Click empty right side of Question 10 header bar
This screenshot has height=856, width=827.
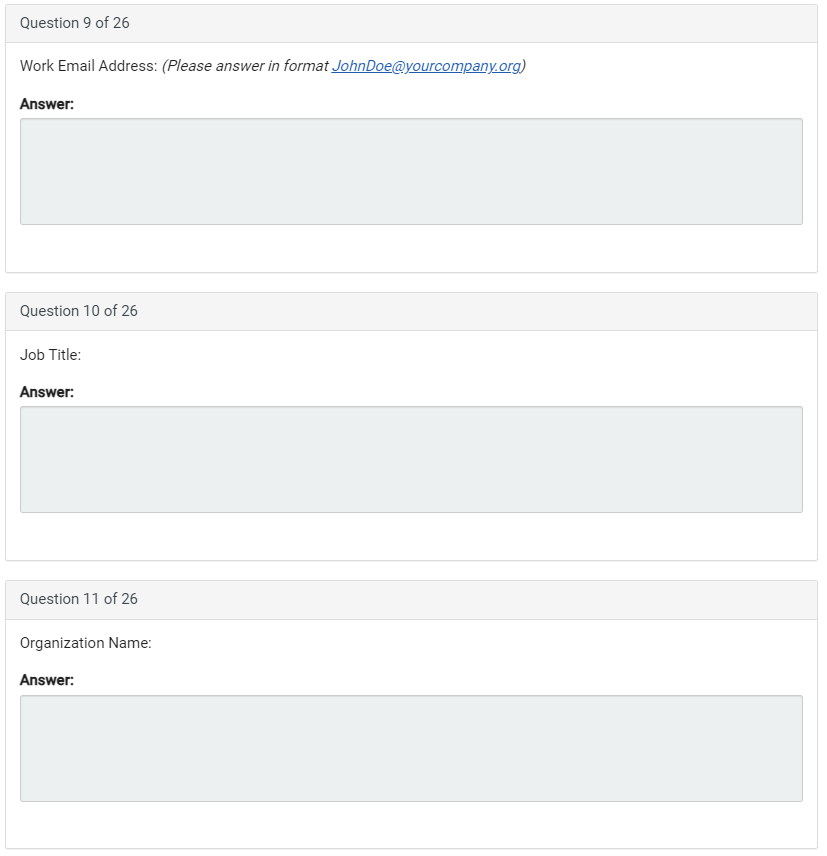tap(600, 311)
